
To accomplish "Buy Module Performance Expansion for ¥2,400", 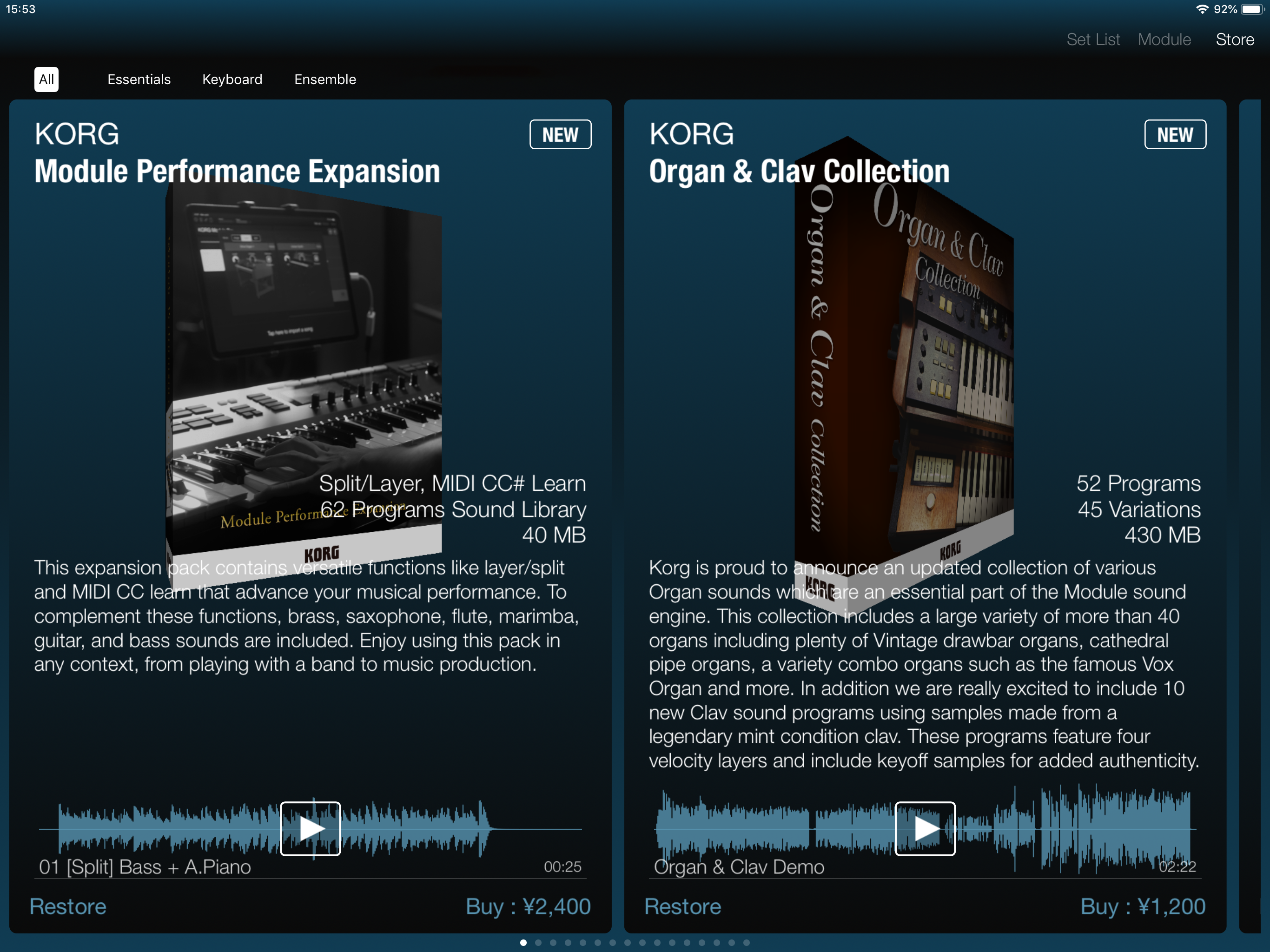I will (528, 906).
